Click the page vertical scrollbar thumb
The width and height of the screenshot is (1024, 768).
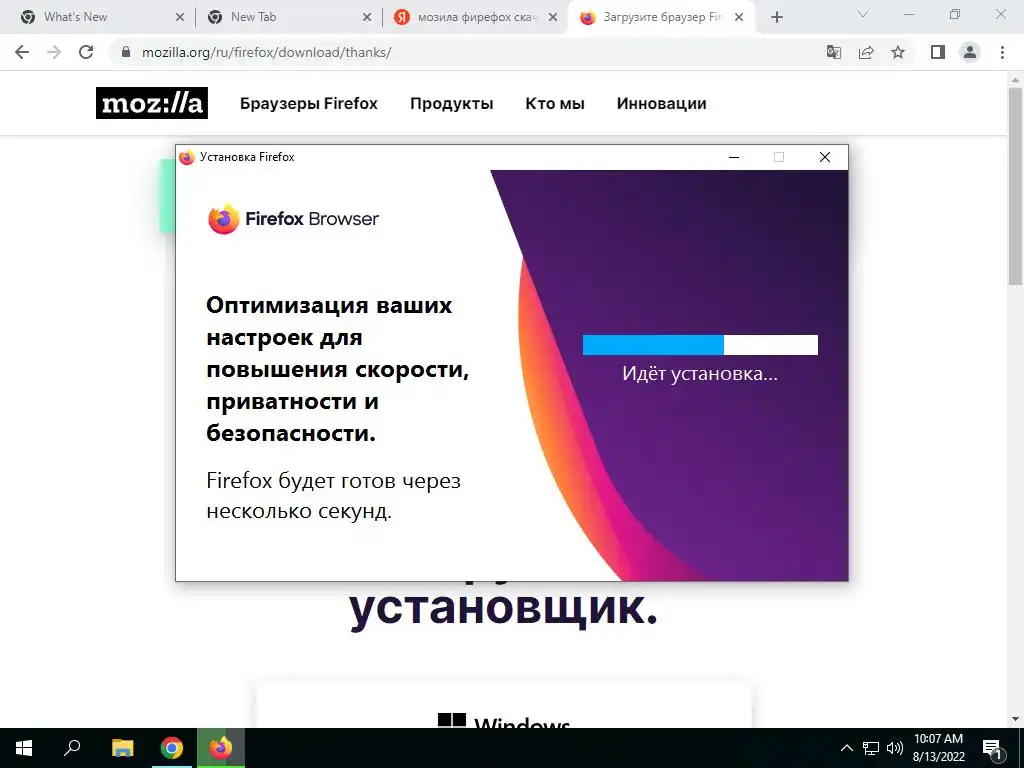[x=1016, y=186]
